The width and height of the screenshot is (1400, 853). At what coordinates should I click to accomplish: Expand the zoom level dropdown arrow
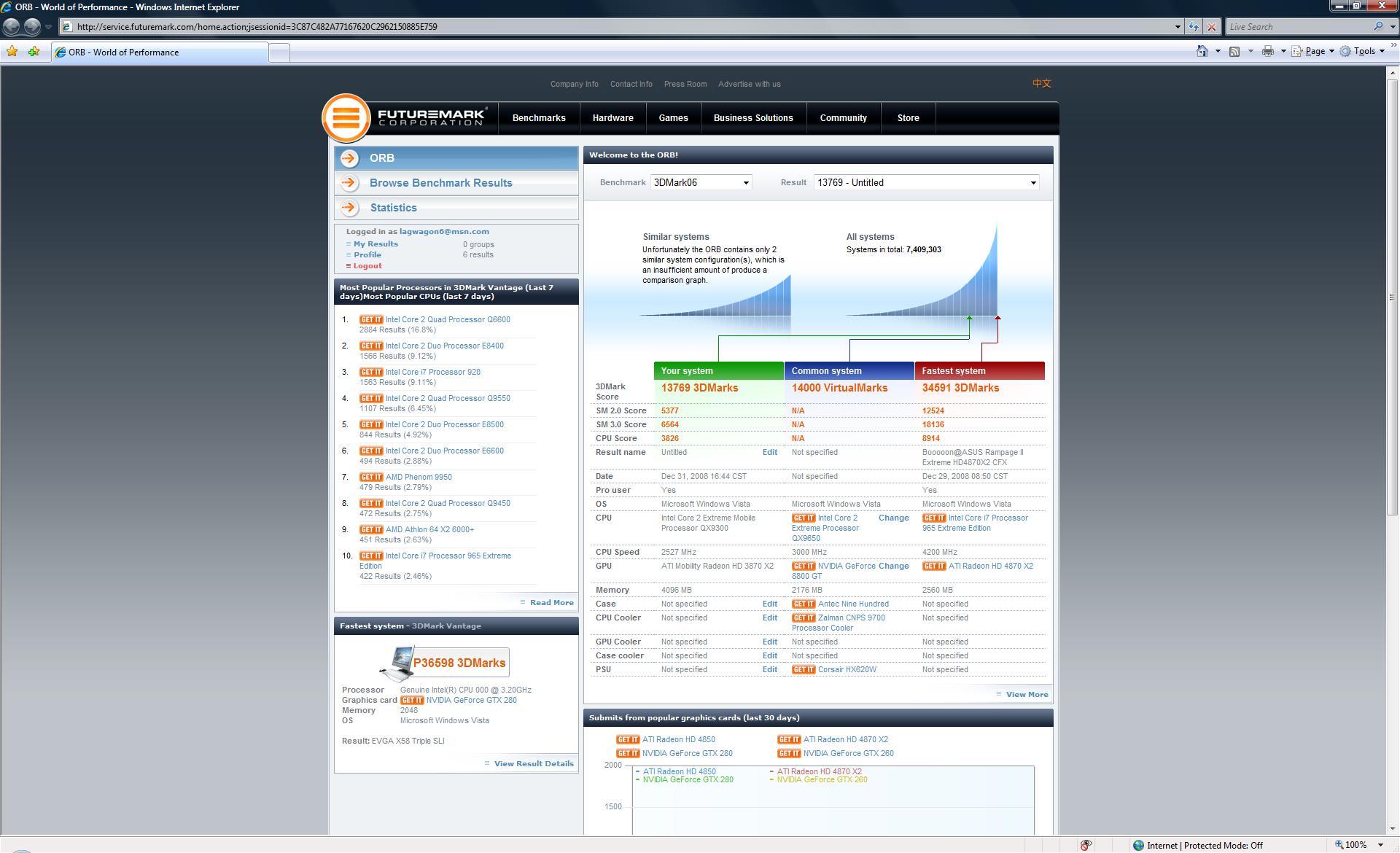1380,845
